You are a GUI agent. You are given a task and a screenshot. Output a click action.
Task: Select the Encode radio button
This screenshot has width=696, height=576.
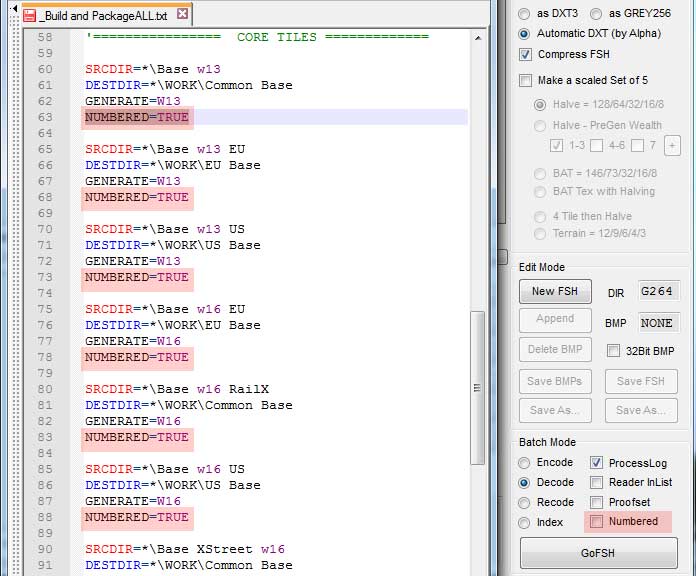pyautogui.click(x=524, y=463)
